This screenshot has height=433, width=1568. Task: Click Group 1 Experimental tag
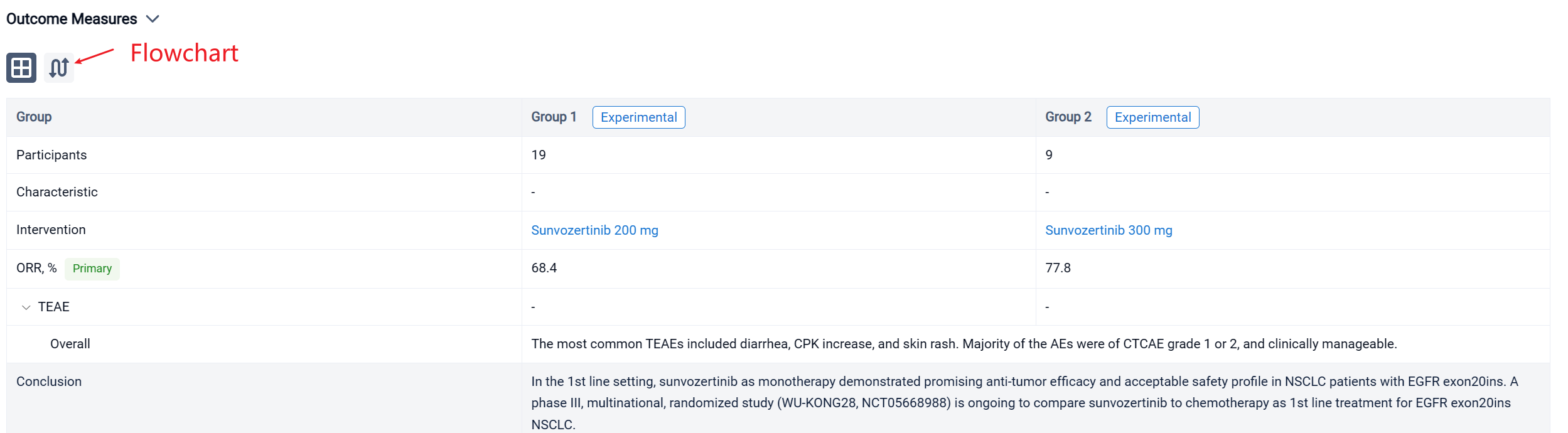[x=638, y=117]
